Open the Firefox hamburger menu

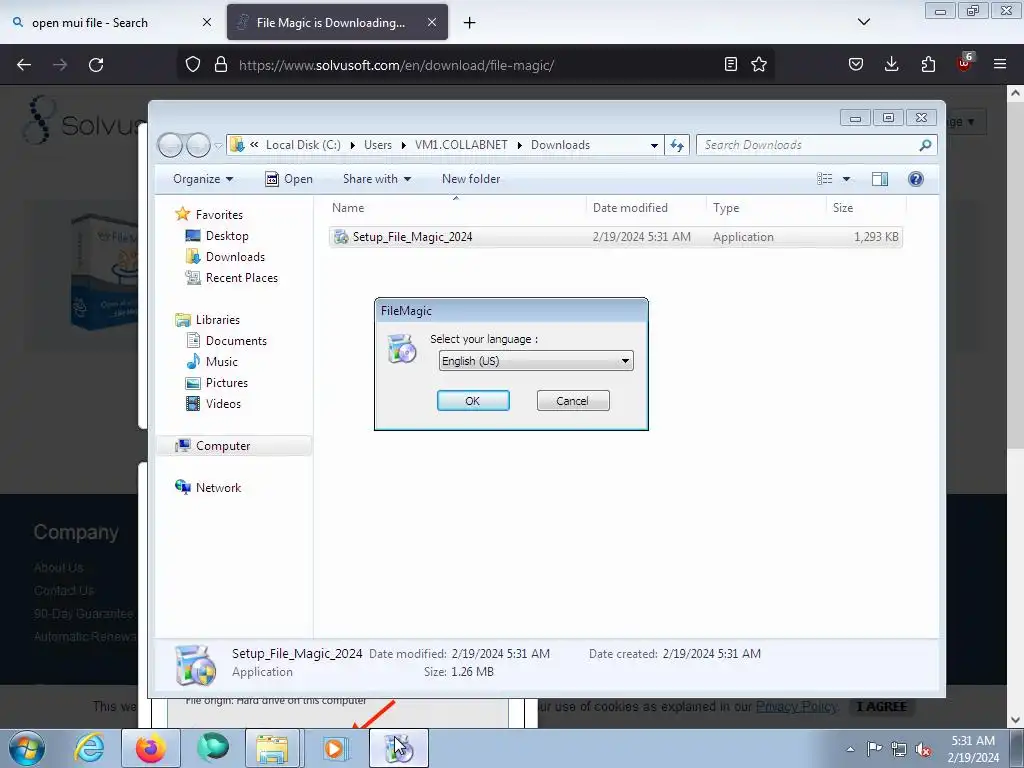coord(999,64)
